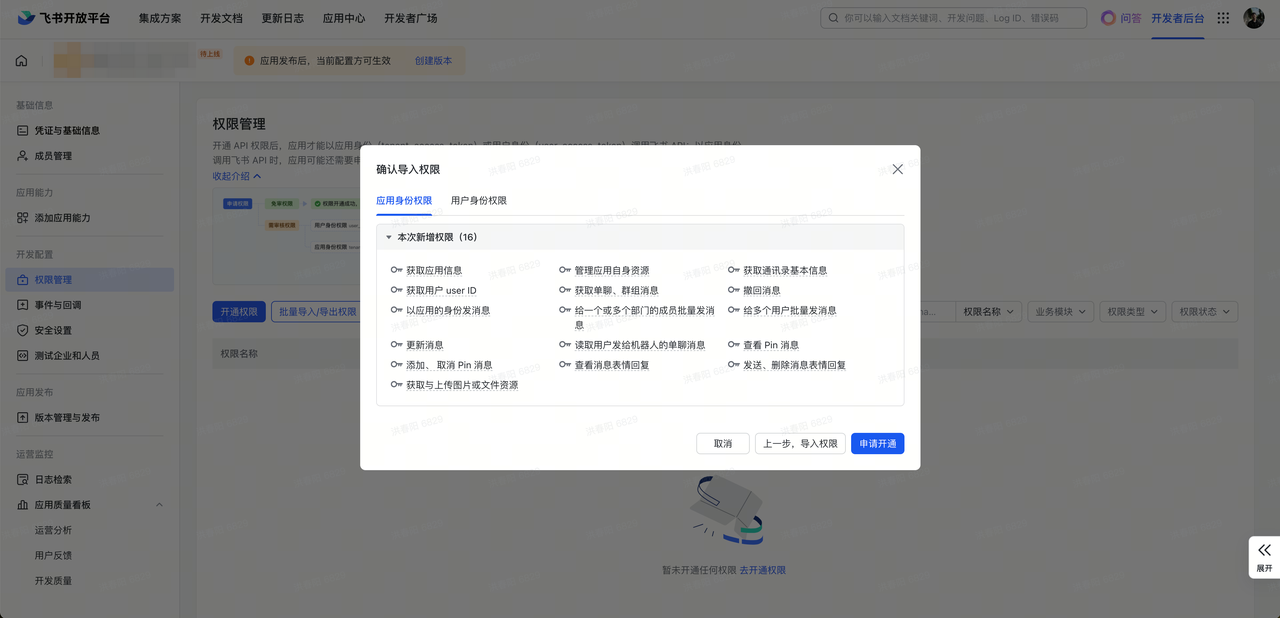Click the home icon in breadcrumb bar

click(21, 61)
